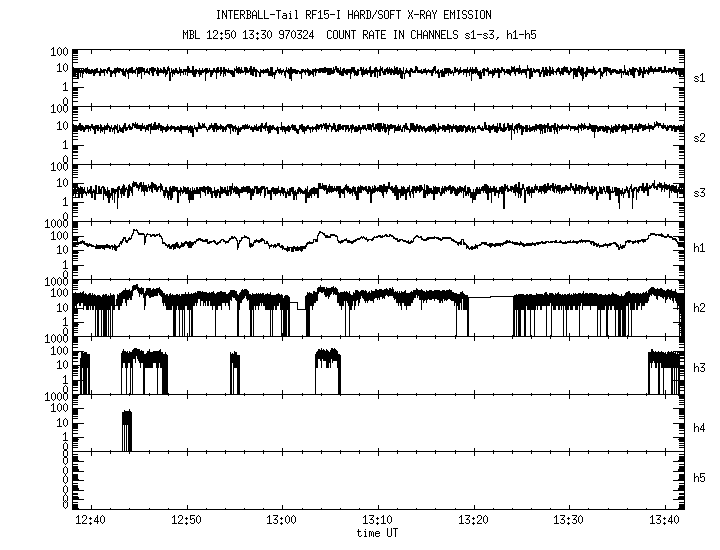The width and height of the screenshot is (720, 550).
Task: Select the 13:30 time axis label
Action: tap(568, 520)
